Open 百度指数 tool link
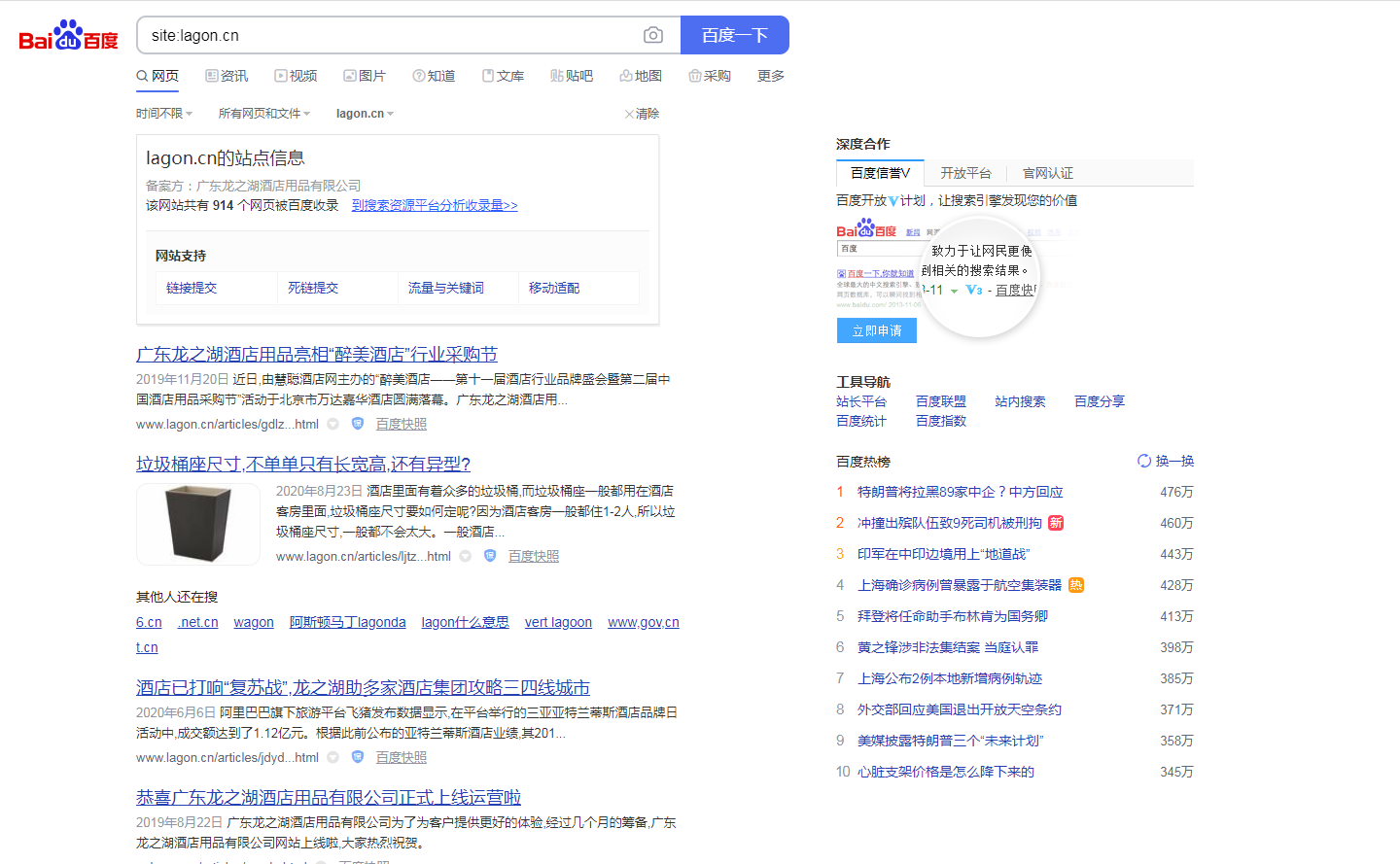This screenshot has width=1400, height=864. pos(941,421)
